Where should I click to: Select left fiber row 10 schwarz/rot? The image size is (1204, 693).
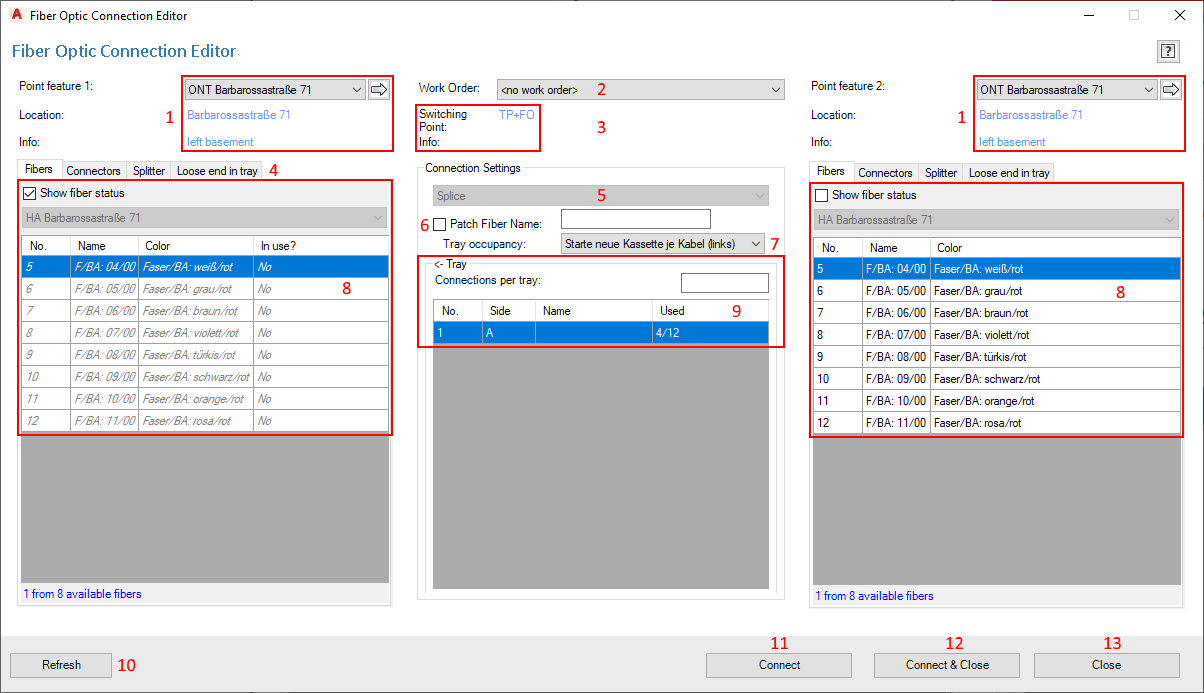click(205, 377)
